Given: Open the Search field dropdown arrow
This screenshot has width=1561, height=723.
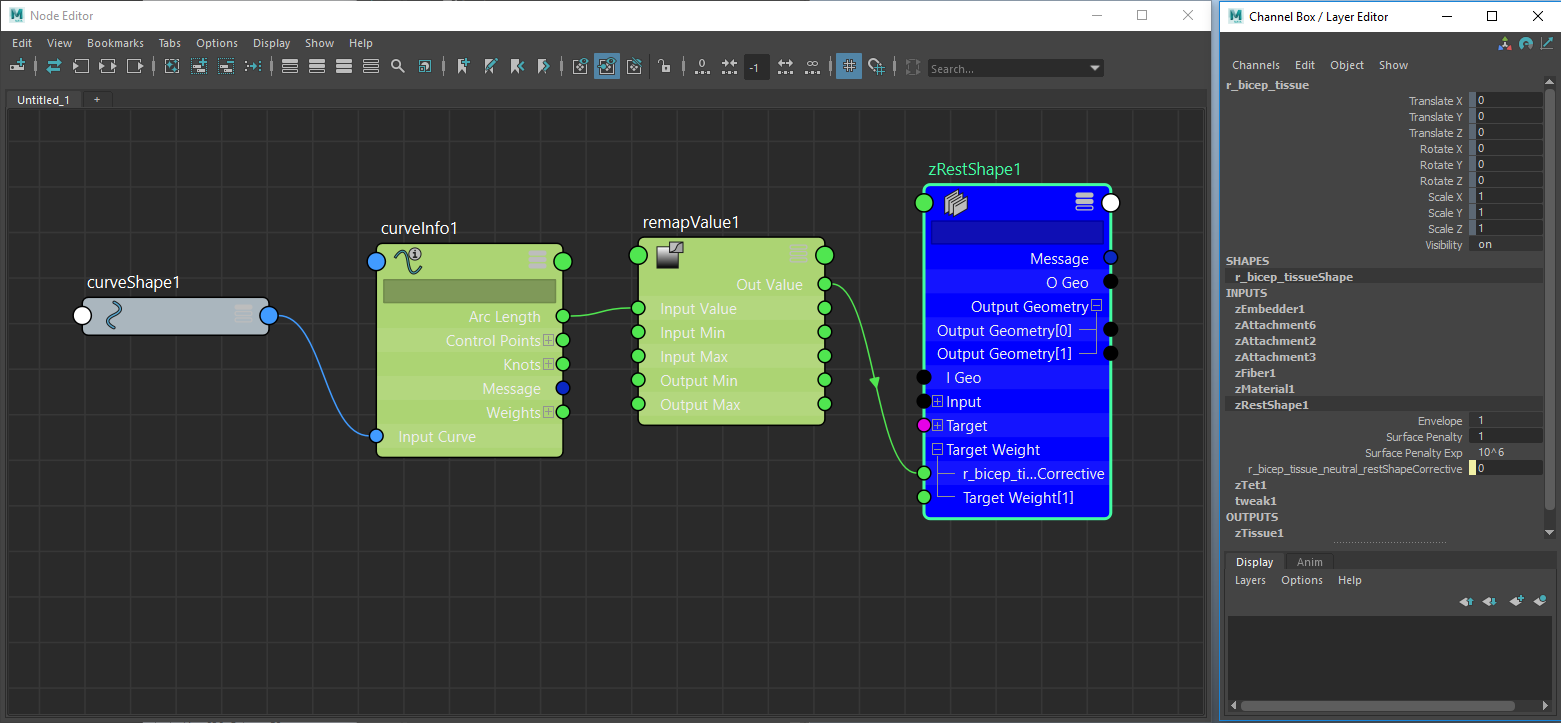Looking at the screenshot, I should point(1094,68).
